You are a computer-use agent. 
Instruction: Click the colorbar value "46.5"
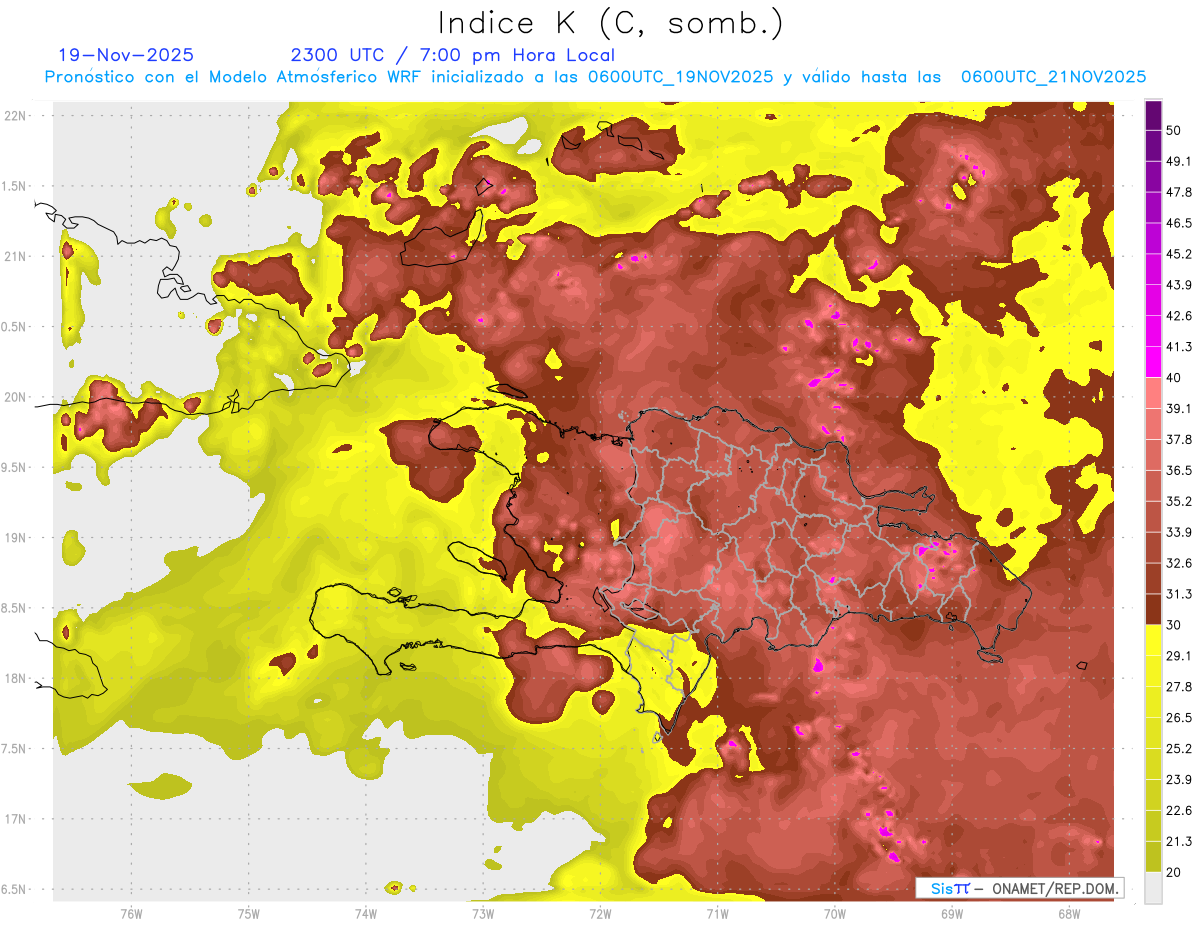pyautogui.click(x=1179, y=223)
